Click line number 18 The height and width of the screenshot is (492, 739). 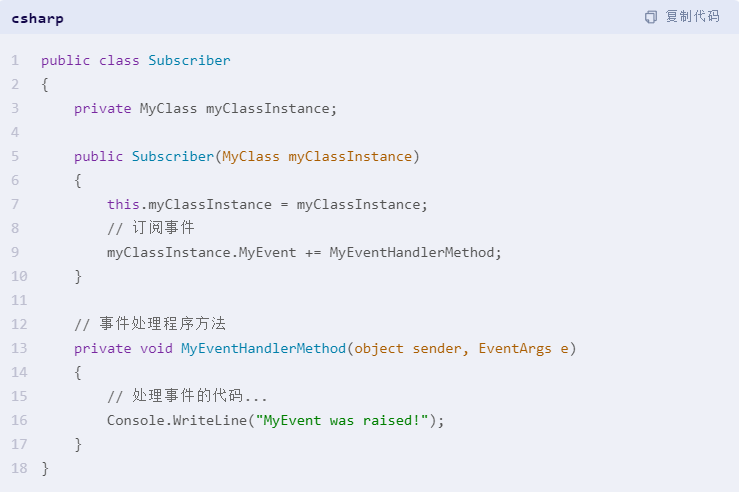[19, 468]
